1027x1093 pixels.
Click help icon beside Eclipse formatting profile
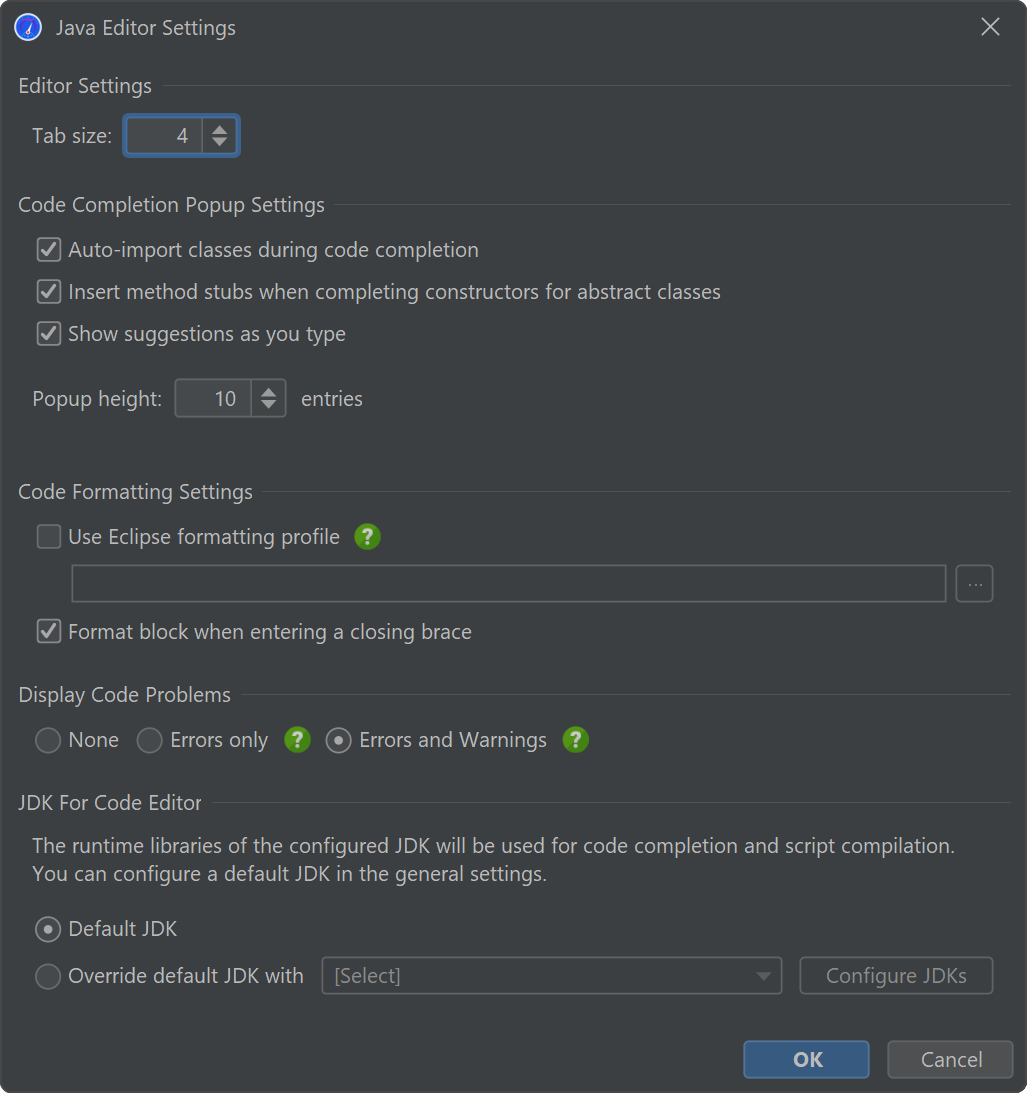click(368, 537)
